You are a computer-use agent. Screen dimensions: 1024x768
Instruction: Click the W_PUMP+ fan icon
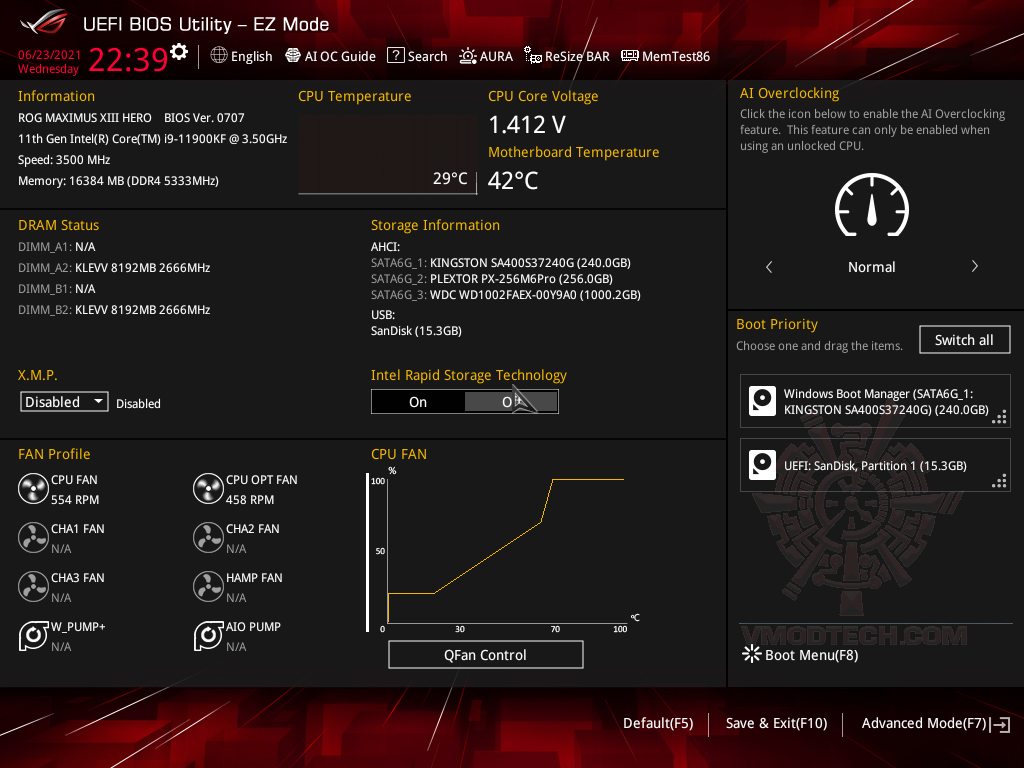tap(32, 635)
